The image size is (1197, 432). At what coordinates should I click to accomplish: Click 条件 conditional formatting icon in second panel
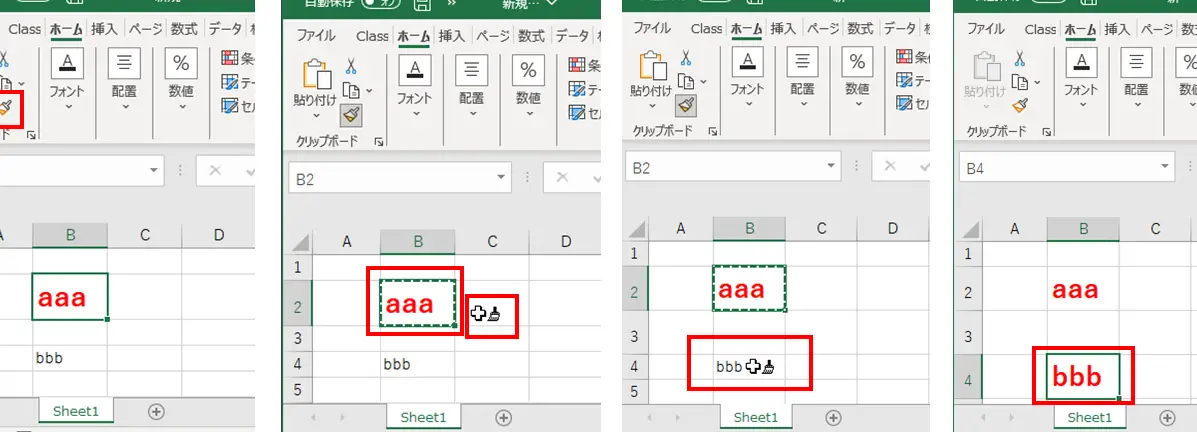point(576,65)
